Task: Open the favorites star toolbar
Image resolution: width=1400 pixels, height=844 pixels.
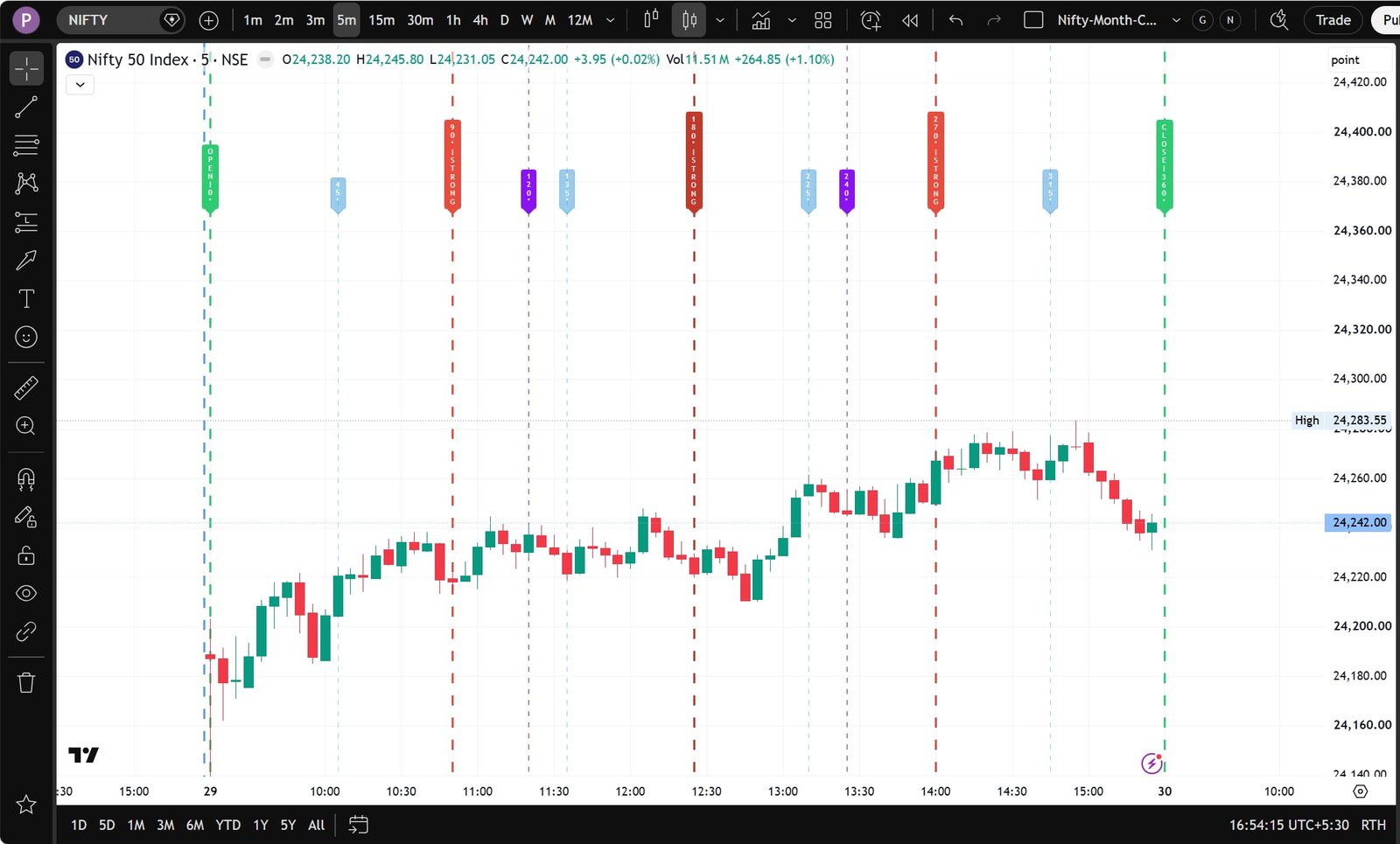Action: pos(26,804)
